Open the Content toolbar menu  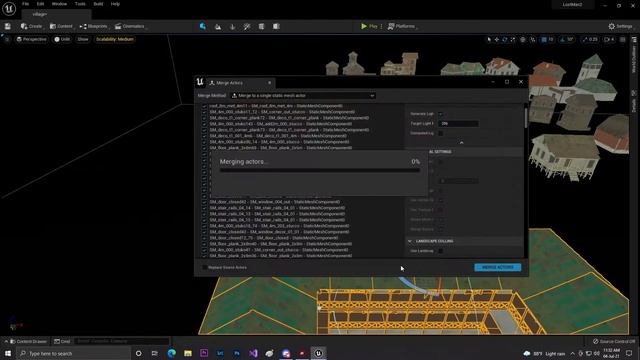pyautogui.click(x=61, y=26)
